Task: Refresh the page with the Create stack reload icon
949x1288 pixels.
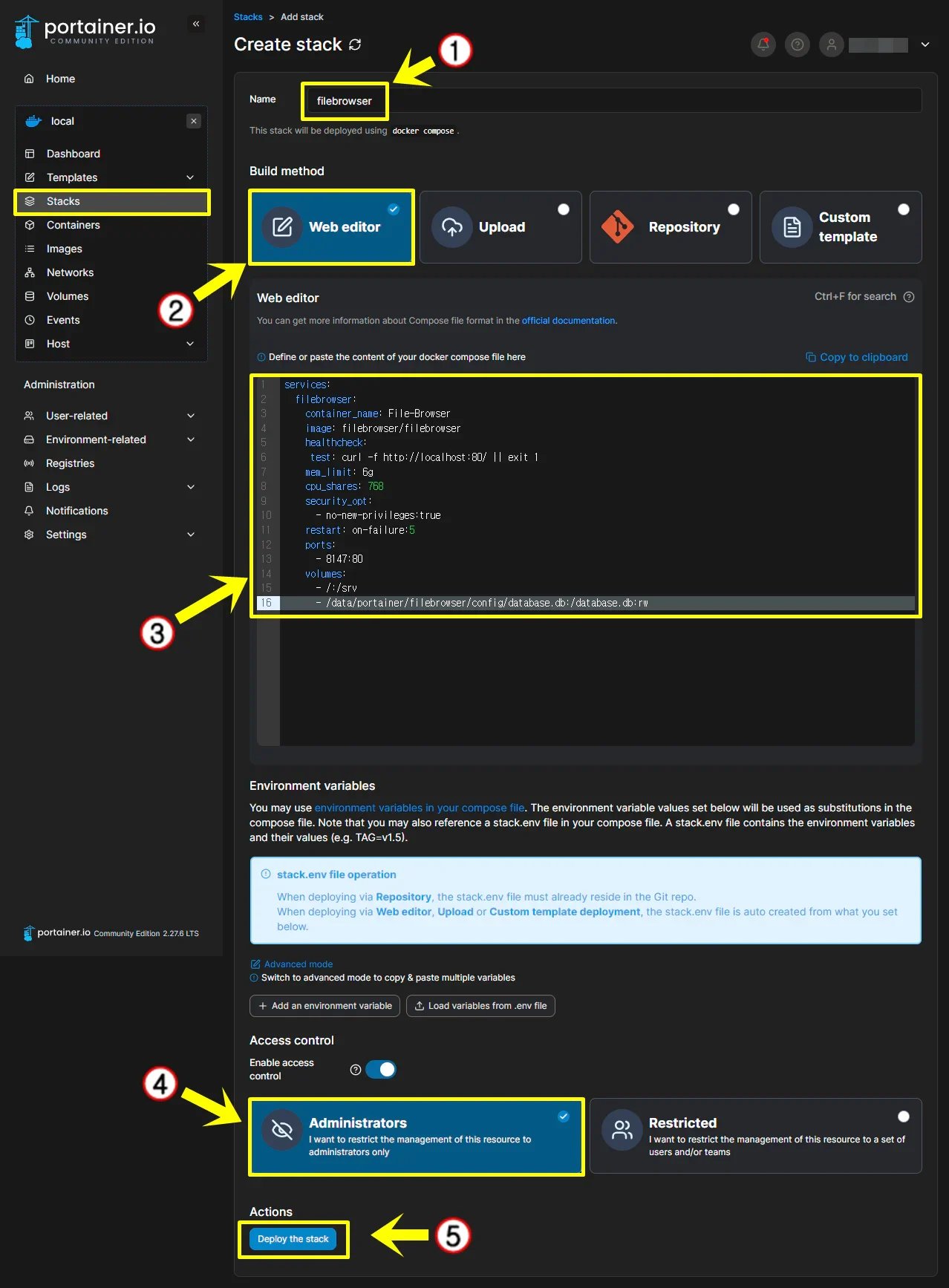Action: (355, 45)
